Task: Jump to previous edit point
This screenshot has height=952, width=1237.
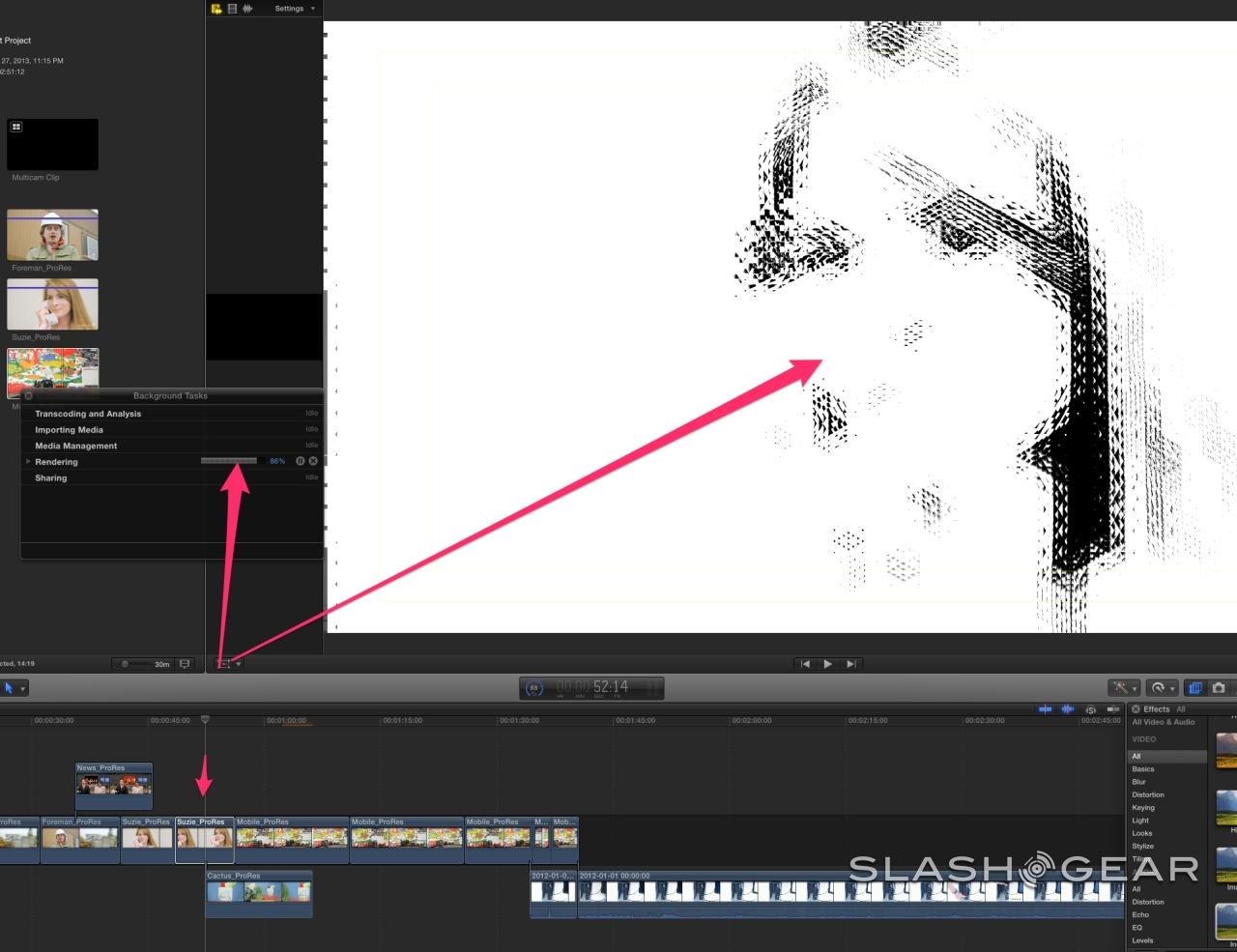Action: point(805,664)
